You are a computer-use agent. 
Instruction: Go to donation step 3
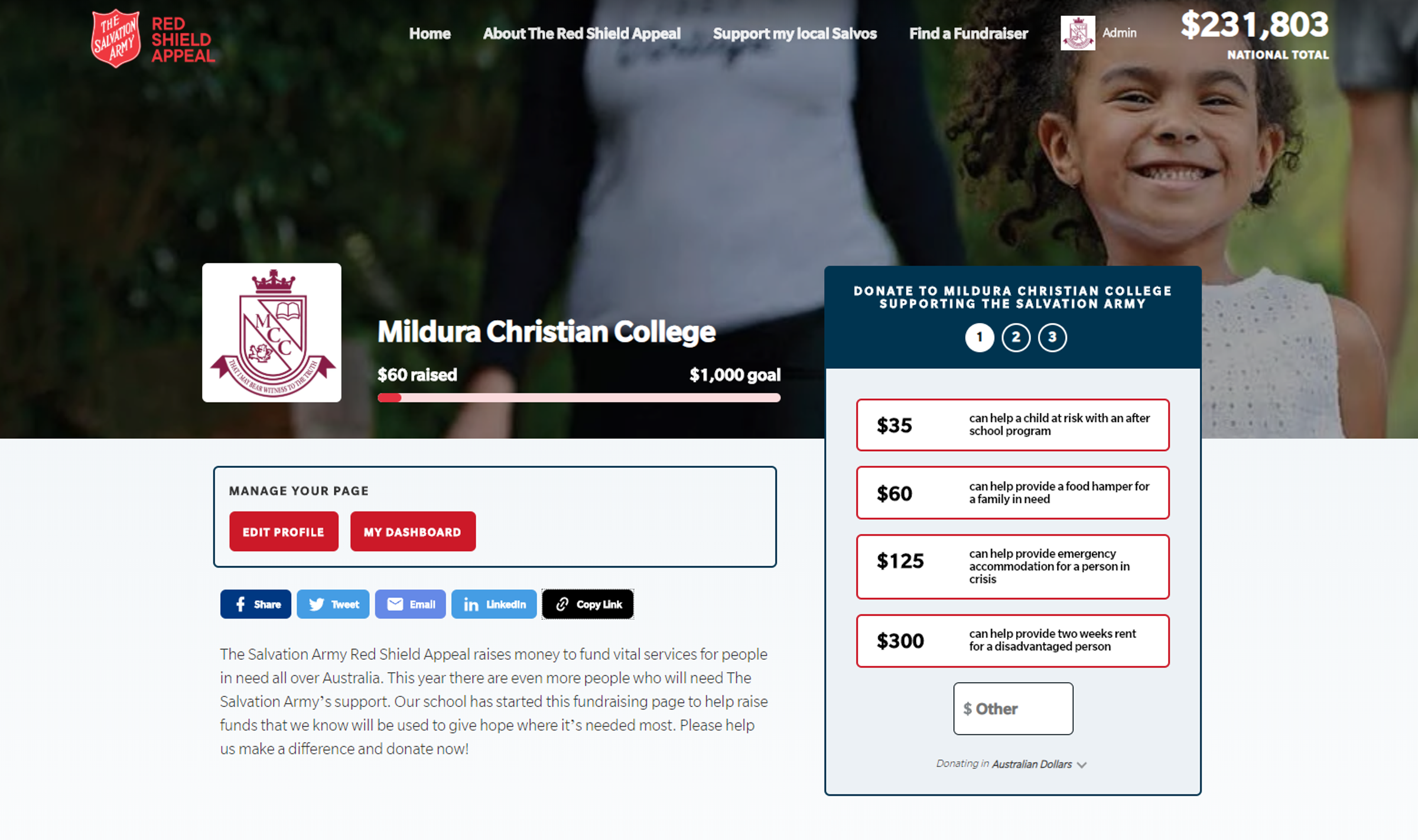(1052, 337)
